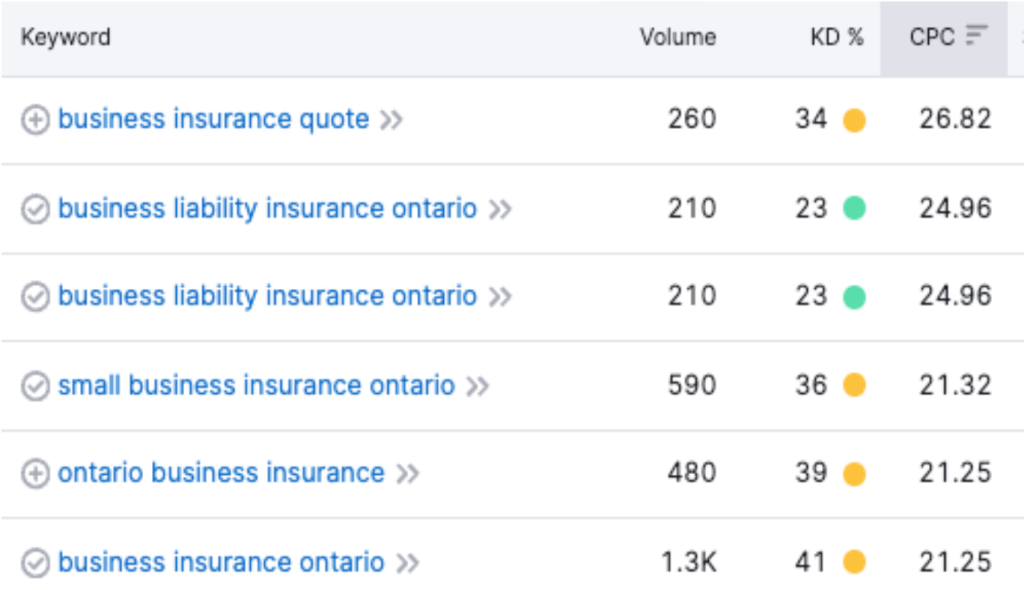Expand arrows next to 'ontario business insurance'
The height and width of the screenshot is (590, 1024).
407,474
